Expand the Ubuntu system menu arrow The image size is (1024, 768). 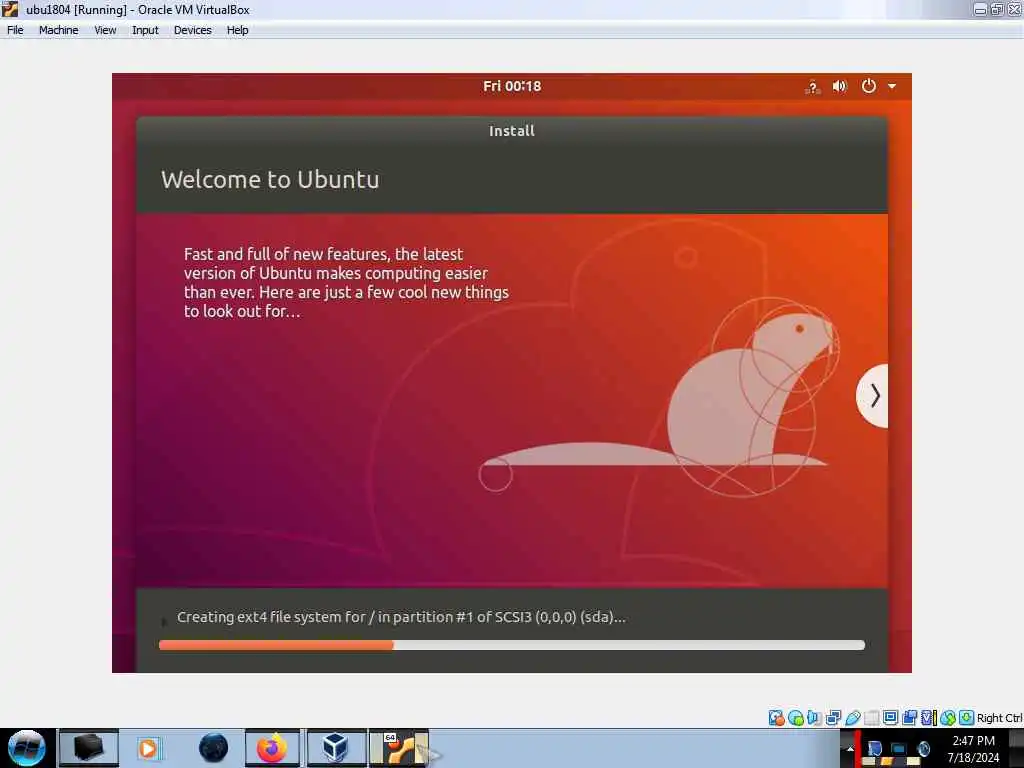[x=891, y=86]
